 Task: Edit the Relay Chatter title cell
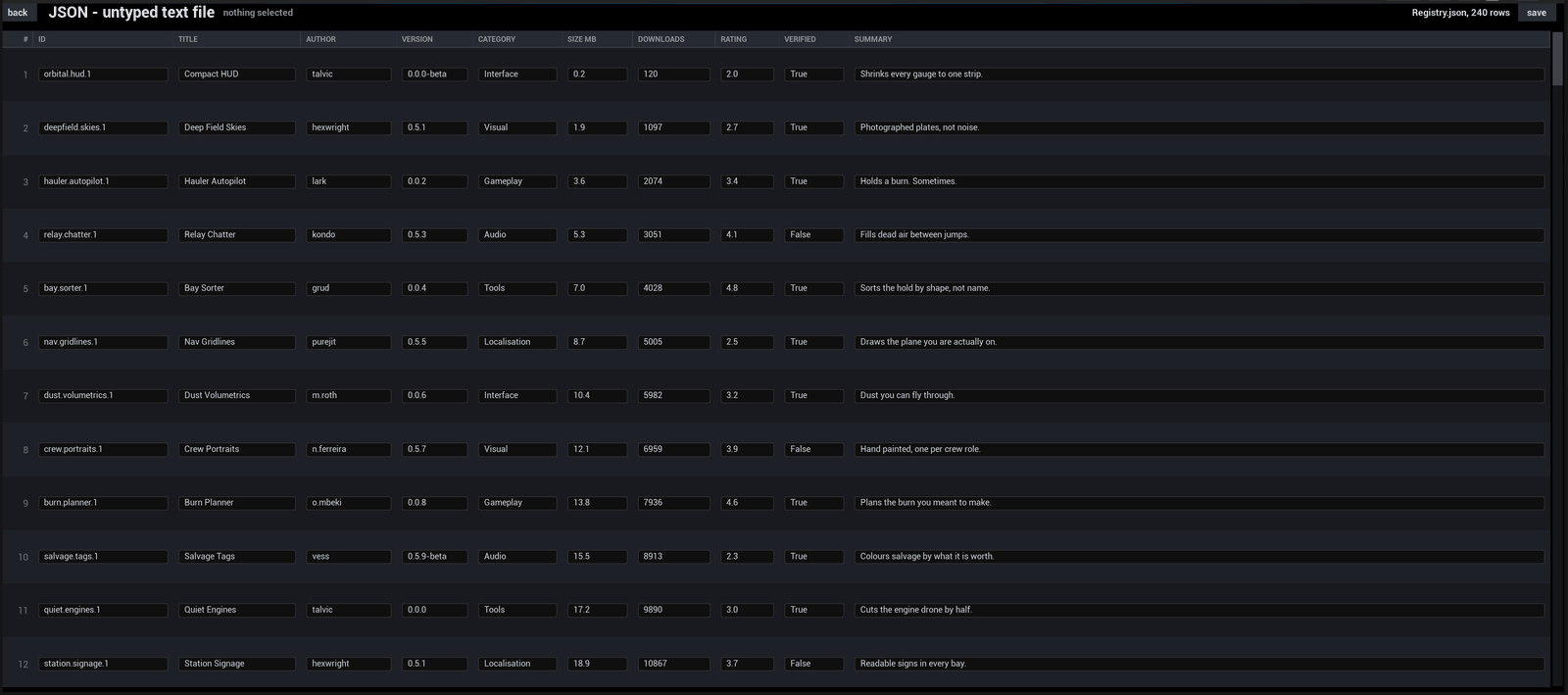(x=237, y=235)
